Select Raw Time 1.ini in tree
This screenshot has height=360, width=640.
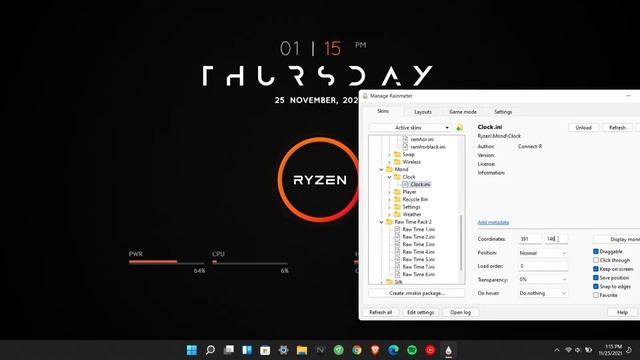point(418,229)
